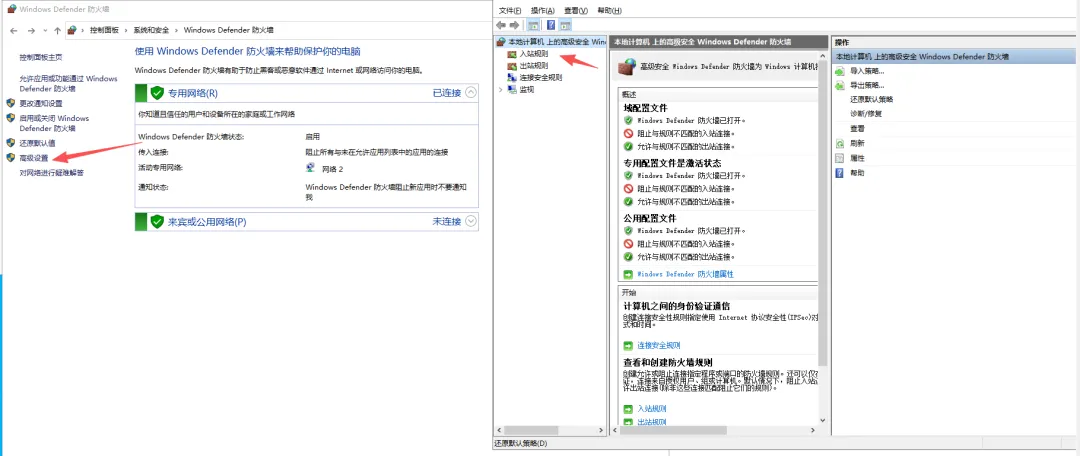Image resolution: width=1080 pixels, height=456 pixels.
Task: Click 系统和安全 in the address breadcrumb
Action: tap(151, 30)
